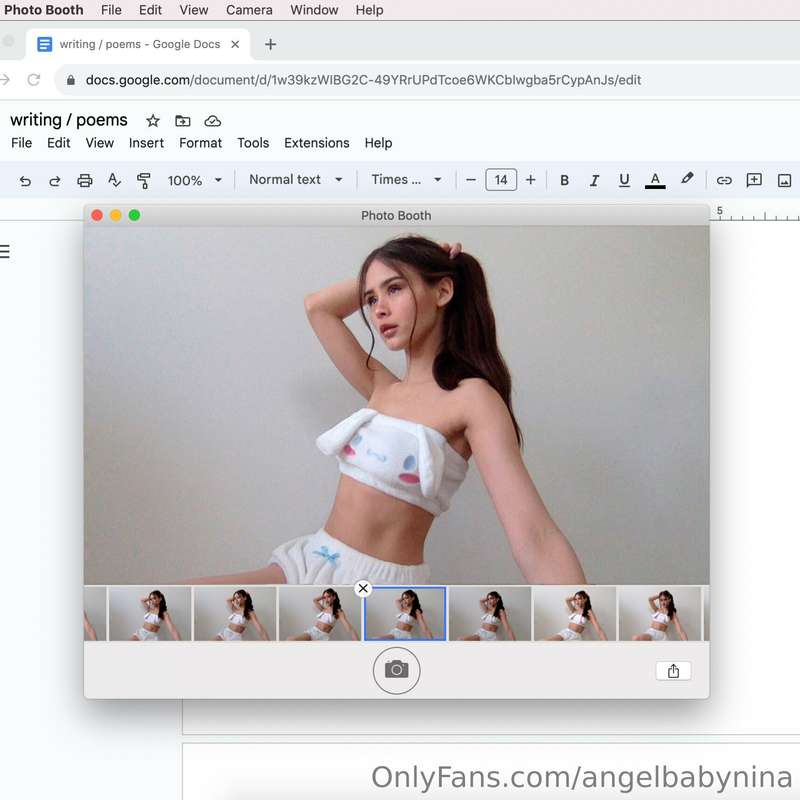Image resolution: width=800 pixels, height=800 pixels.
Task: Open the Docs Edit menu
Action: (x=59, y=143)
